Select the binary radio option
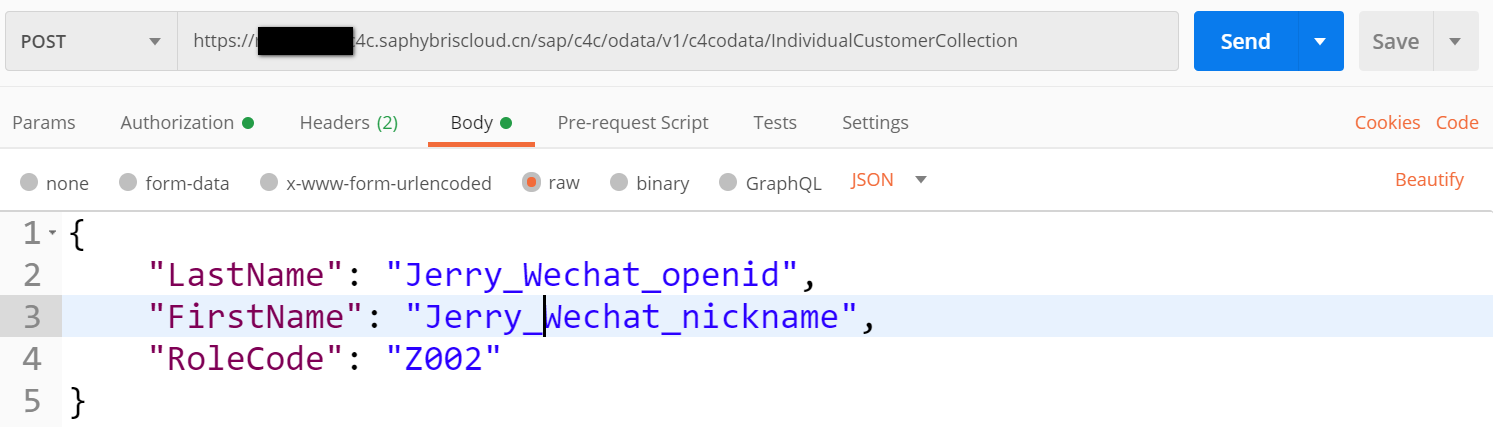 point(619,182)
